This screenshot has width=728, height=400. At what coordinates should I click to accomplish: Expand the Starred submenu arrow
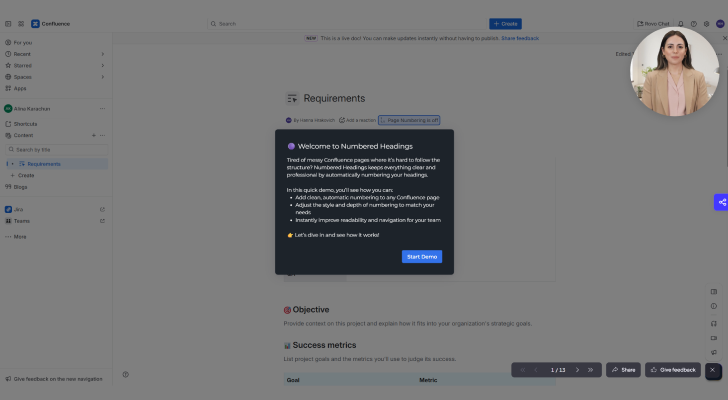(103, 65)
